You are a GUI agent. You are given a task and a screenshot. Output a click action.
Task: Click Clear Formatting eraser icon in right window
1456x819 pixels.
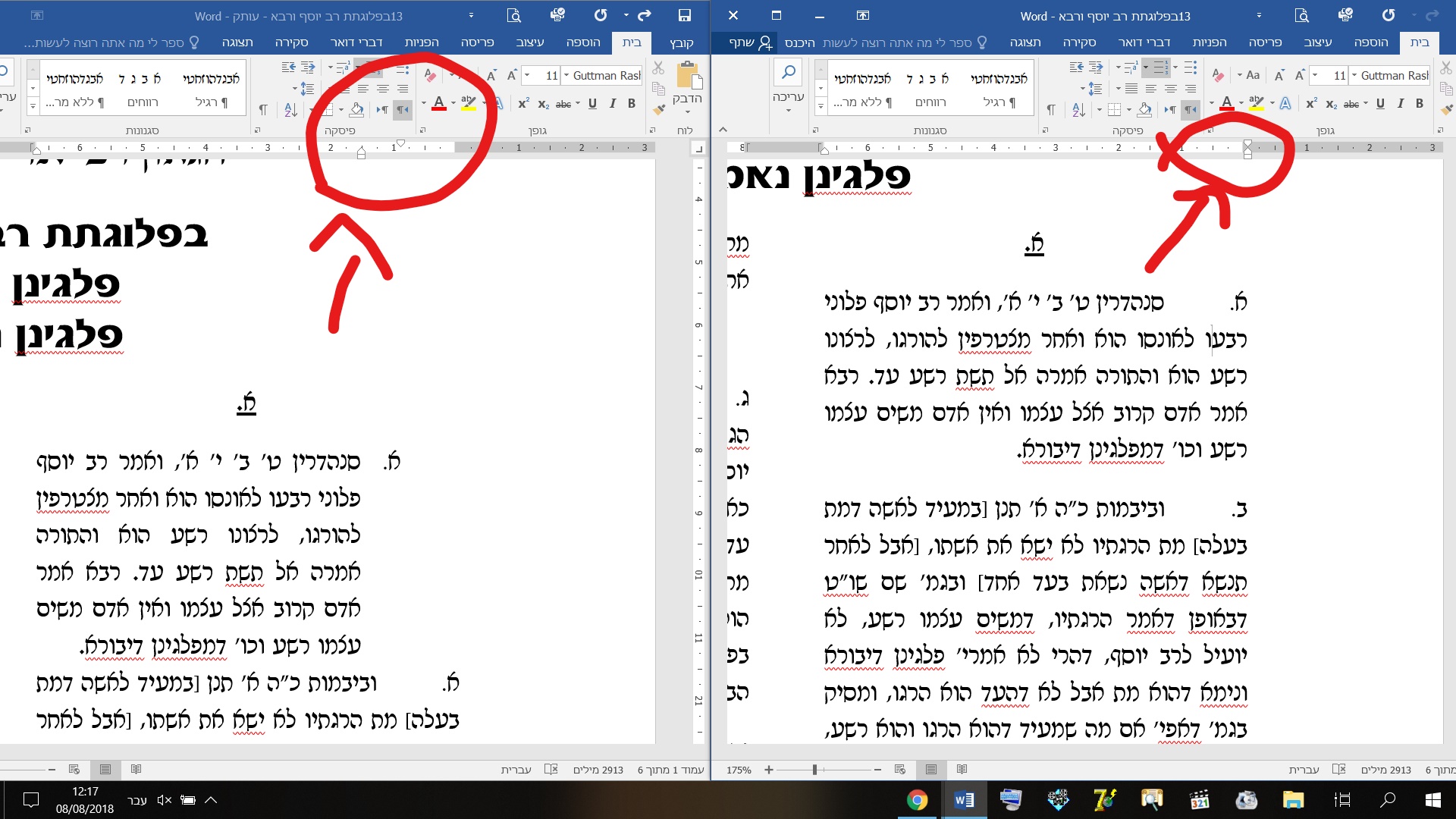(x=1218, y=75)
